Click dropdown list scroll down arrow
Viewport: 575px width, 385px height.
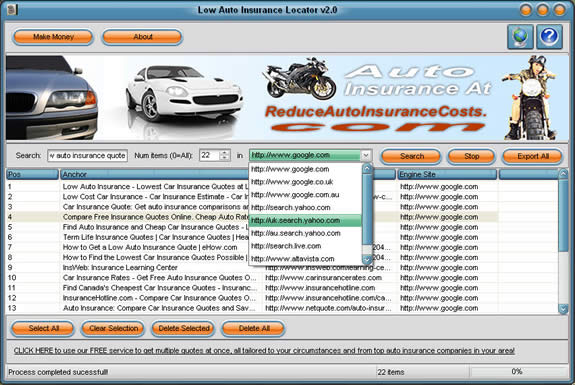coord(367,260)
